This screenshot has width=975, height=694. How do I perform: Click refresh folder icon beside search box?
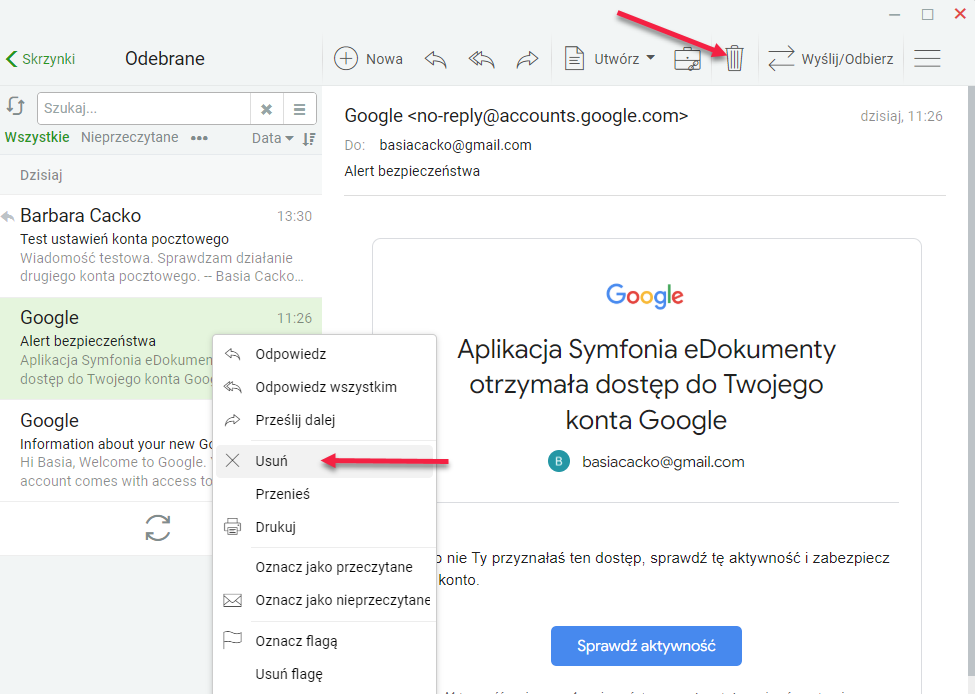16,107
